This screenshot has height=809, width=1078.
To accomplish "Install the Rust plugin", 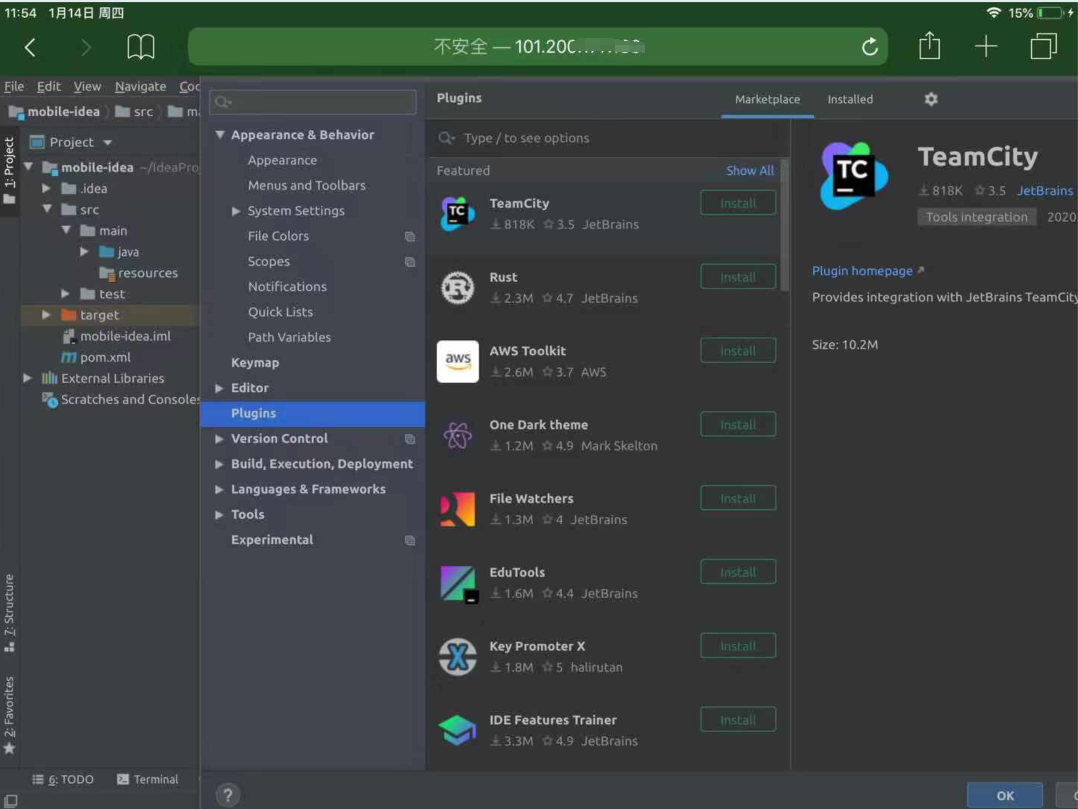I will tap(738, 277).
